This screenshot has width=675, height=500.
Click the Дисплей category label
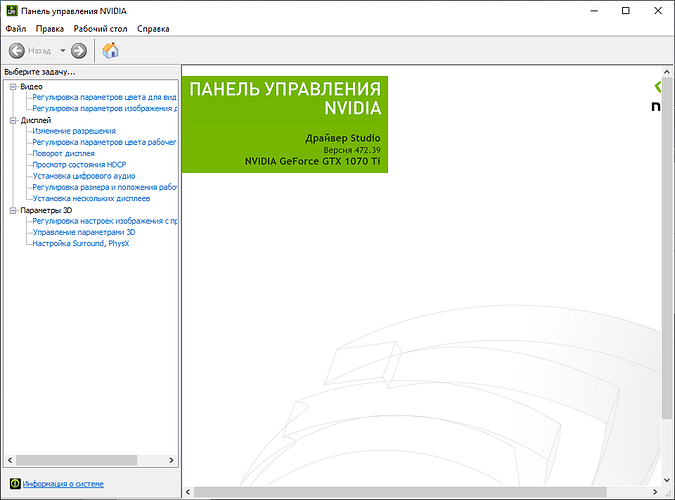[36, 120]
